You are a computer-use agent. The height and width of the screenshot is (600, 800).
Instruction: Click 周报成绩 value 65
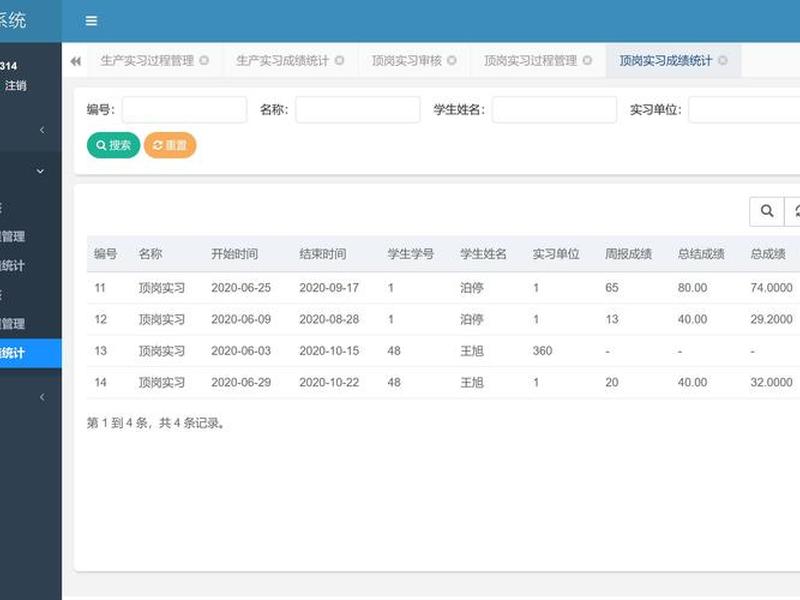click(612, 288)
